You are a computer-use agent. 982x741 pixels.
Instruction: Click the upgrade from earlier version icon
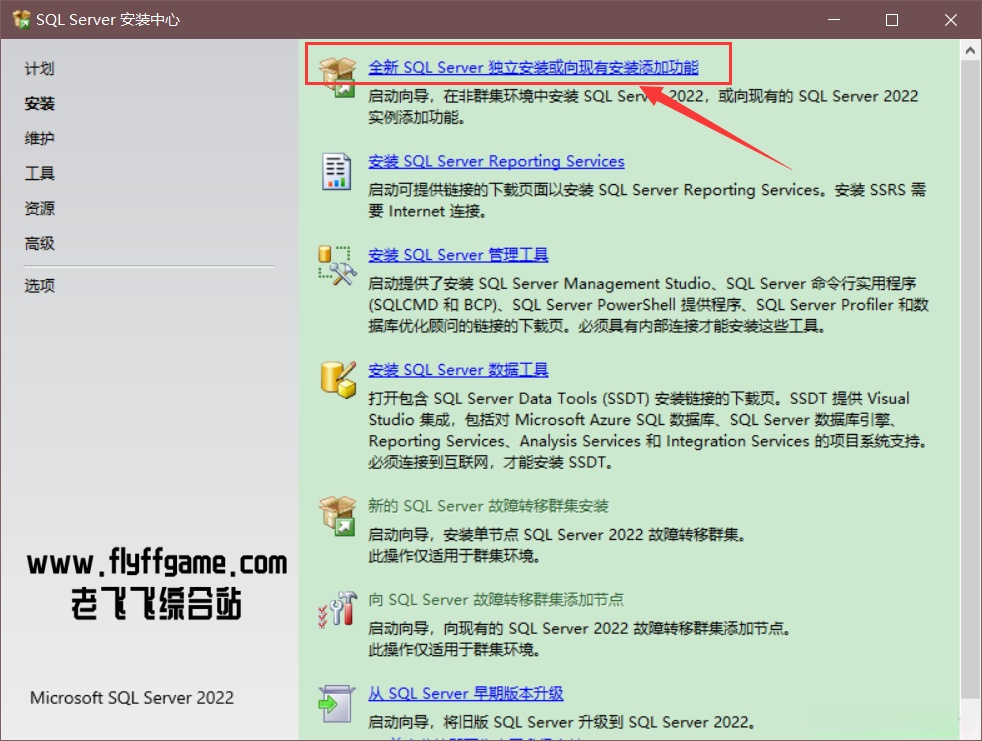click(336, 703)
